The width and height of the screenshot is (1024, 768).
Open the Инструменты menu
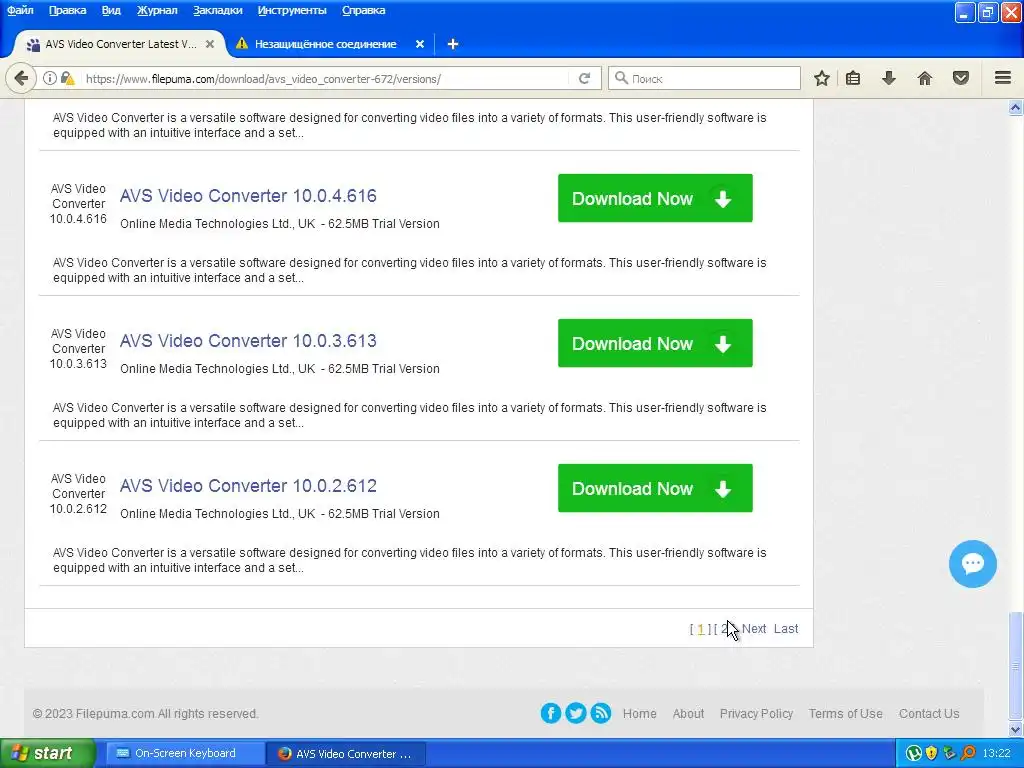(292, 10)
